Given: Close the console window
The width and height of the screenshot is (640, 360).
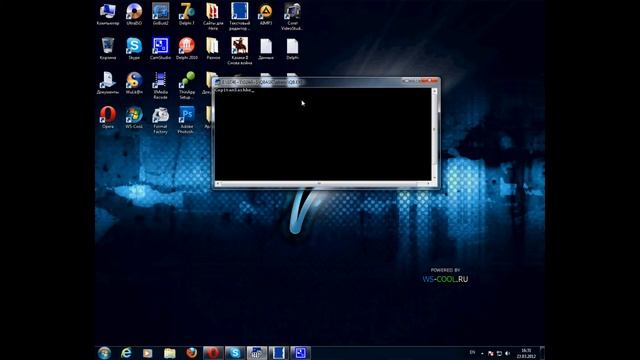Looking at the screenshot, I should 430,81.
